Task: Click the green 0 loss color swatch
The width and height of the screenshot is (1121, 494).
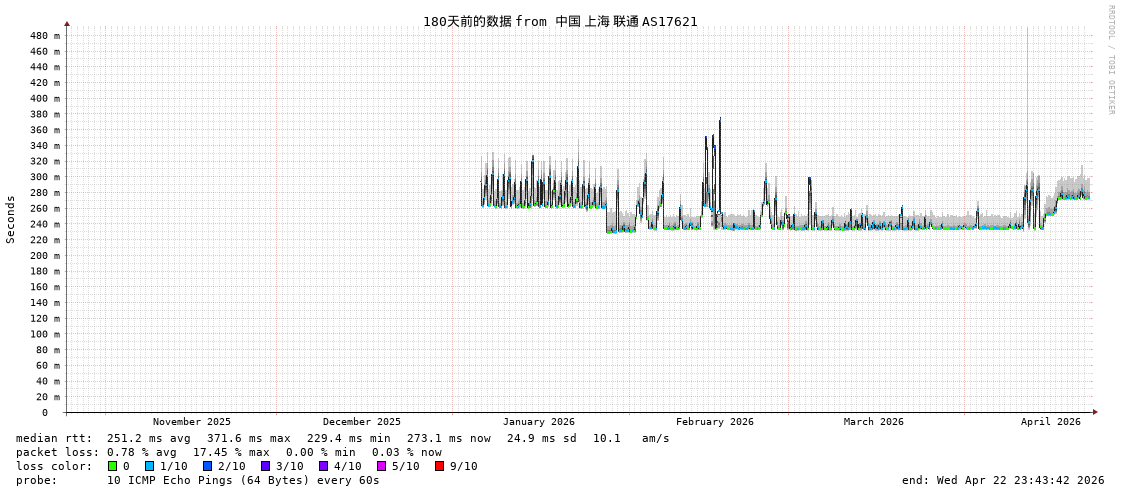Action: coord(112,466)
